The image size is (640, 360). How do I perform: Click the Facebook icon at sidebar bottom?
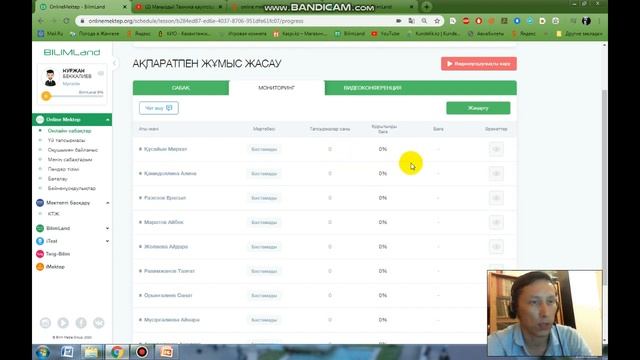coord(81,323)
